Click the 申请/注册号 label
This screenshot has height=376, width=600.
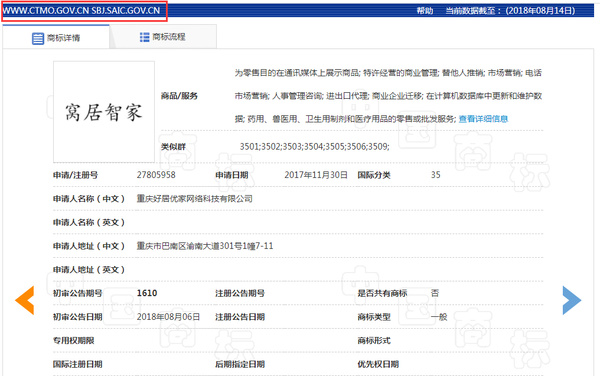[75, 175]
